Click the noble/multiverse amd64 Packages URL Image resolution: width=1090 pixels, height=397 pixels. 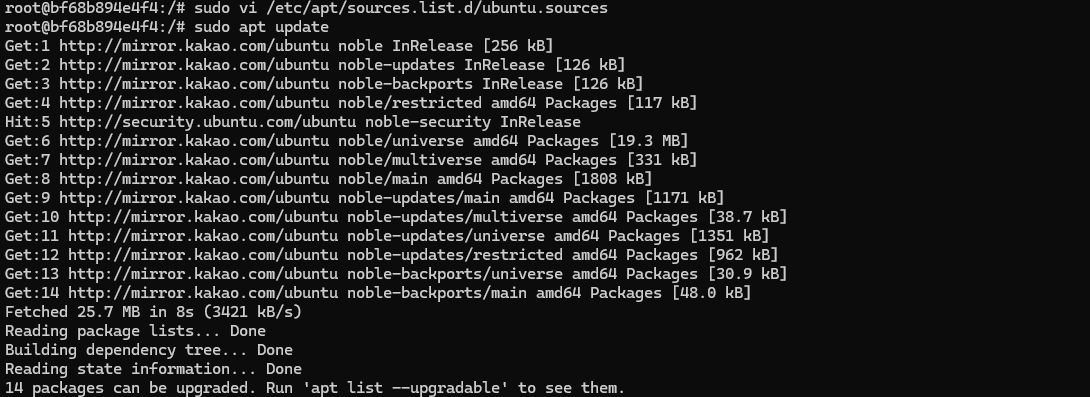pyautogui.click(x=194, y=160)
